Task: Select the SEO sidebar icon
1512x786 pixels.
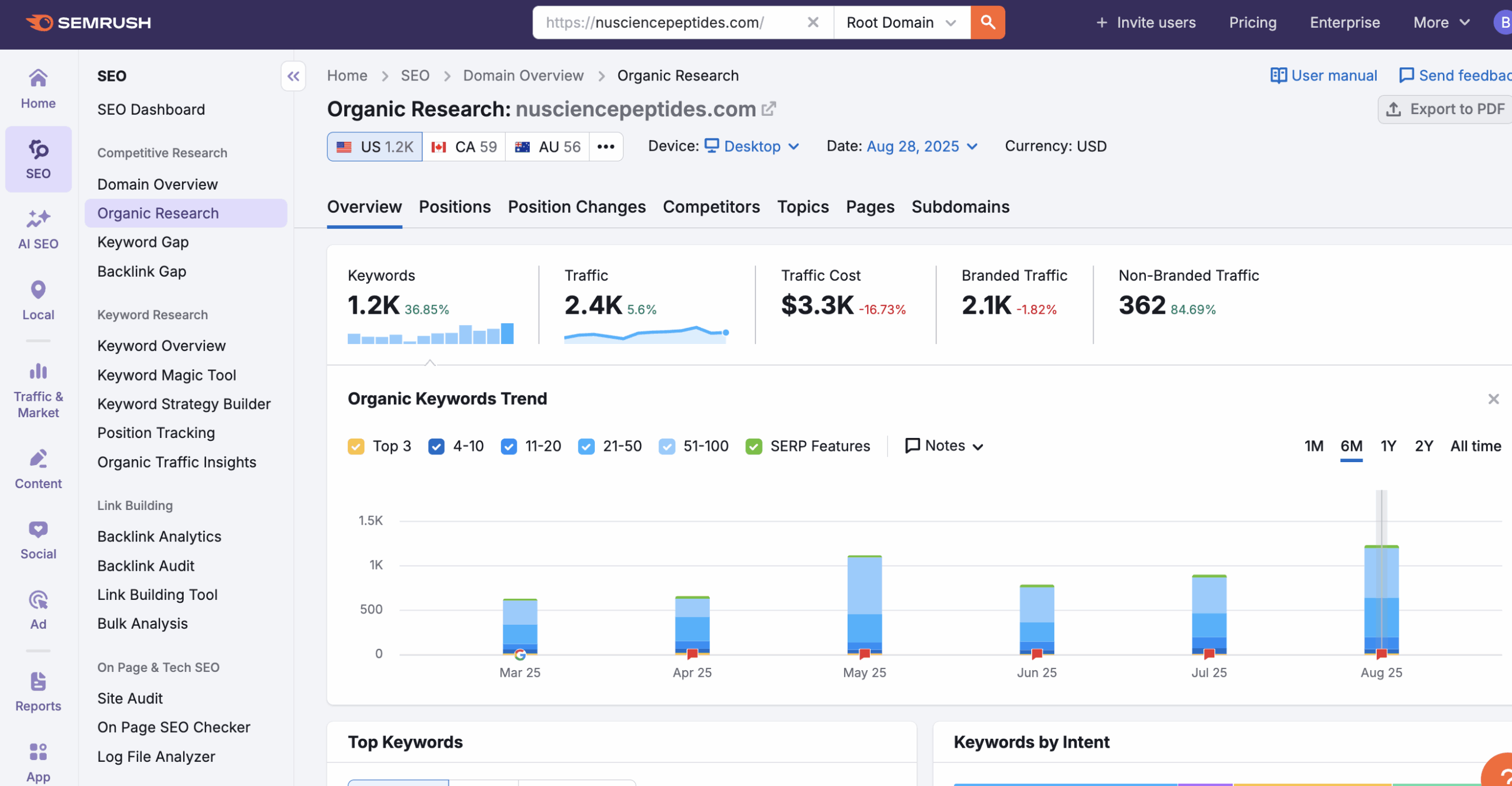Action: (x=38, y=159)
